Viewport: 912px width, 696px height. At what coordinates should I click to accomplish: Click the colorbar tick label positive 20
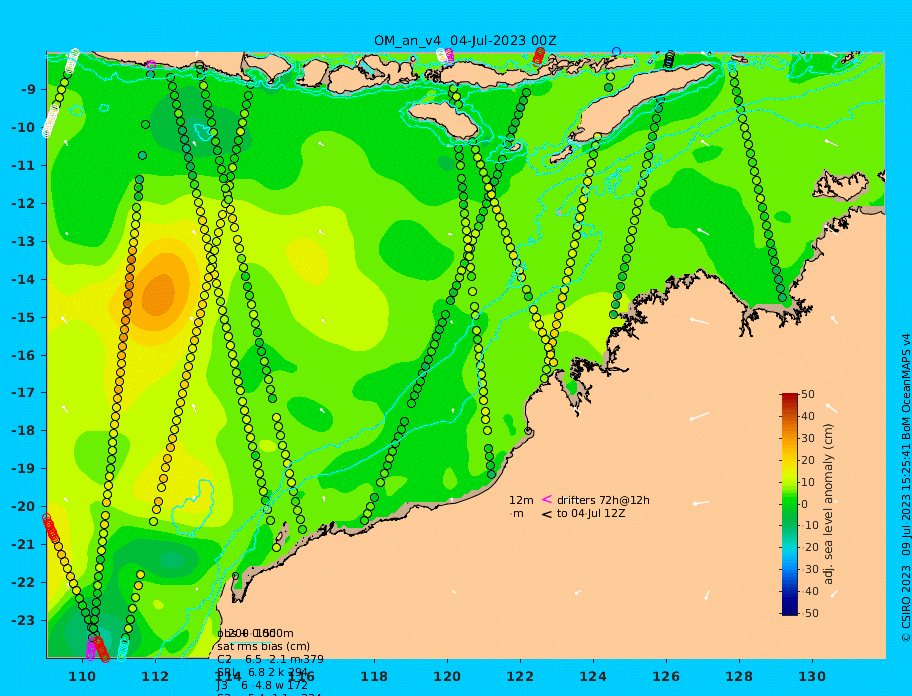point(808,460)
